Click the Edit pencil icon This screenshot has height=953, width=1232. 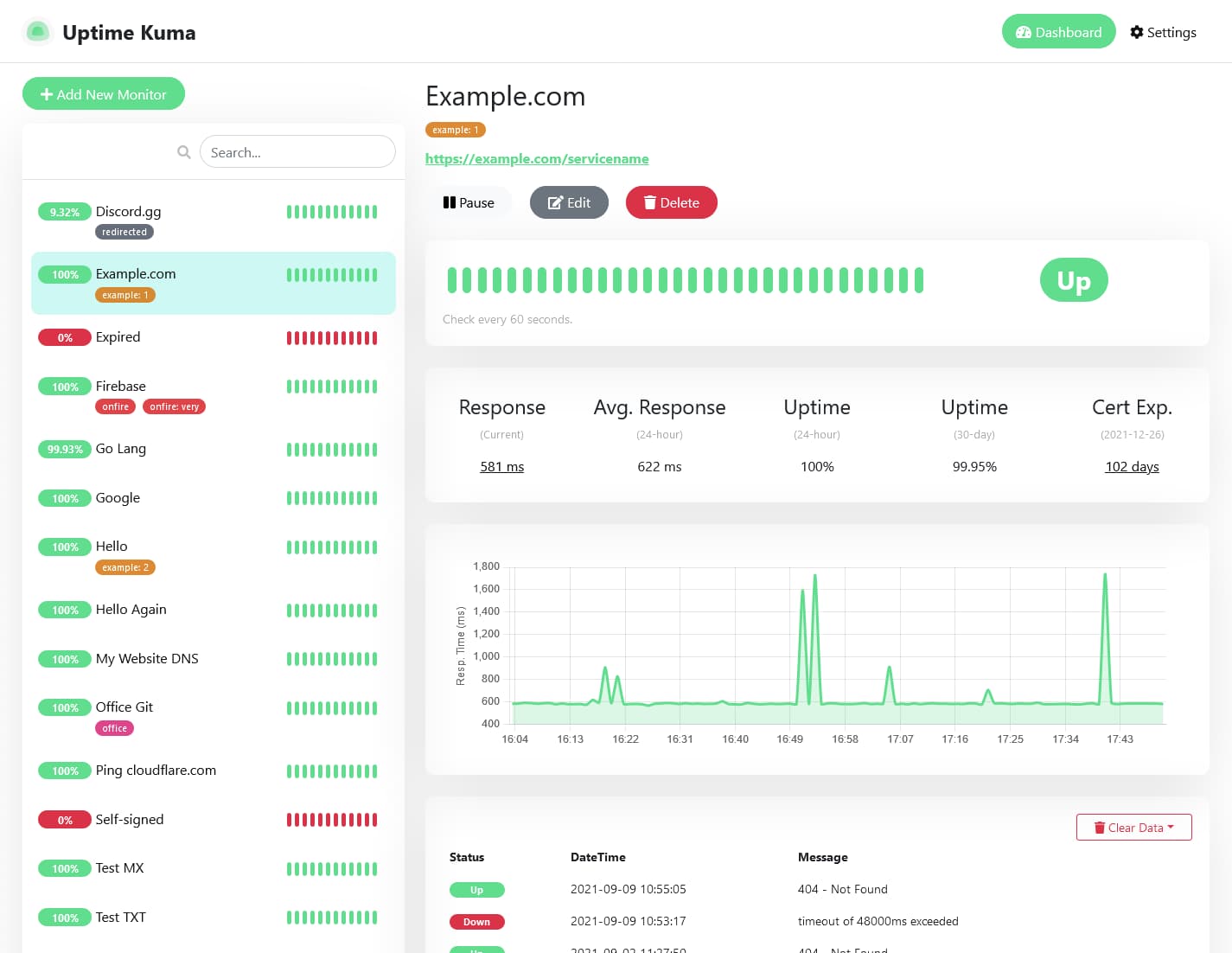coord(556,202)
